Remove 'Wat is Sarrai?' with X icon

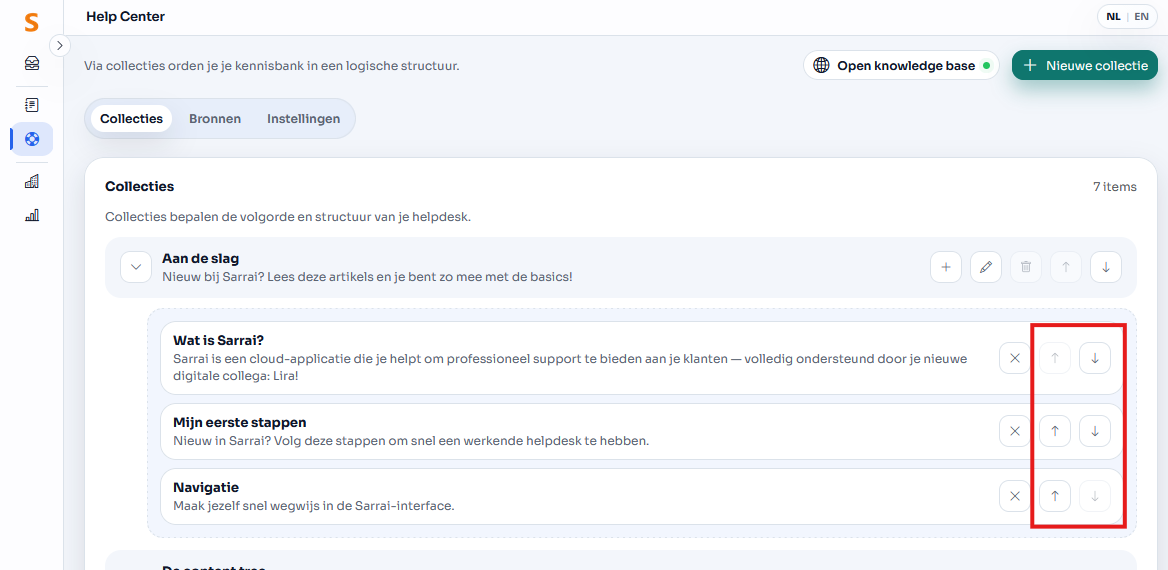[1014, 358]
